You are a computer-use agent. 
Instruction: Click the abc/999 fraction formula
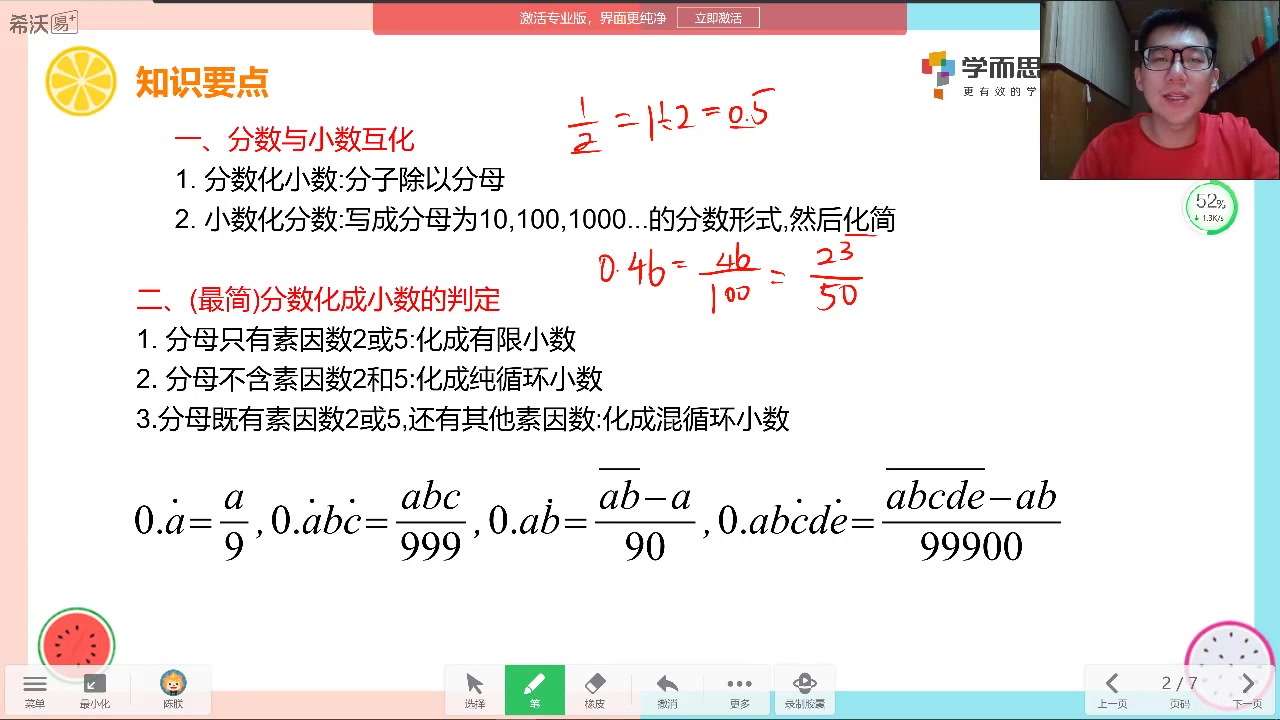(x=431, y=522)
